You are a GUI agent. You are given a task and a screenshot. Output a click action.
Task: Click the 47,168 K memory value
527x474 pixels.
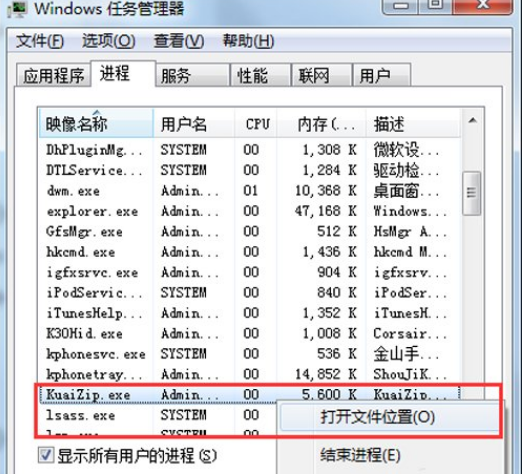[325, 211]
